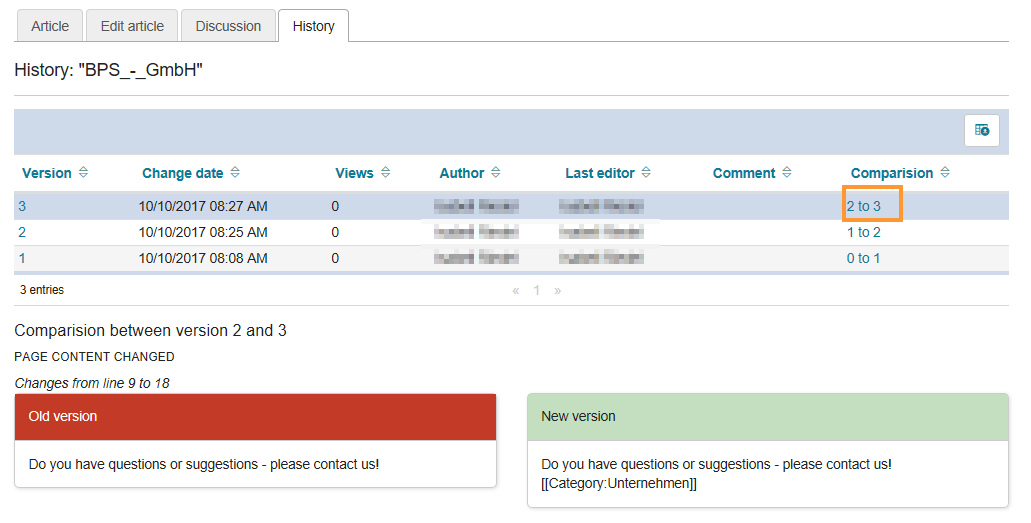Sort by Version column sort icon

click(83, 173)
